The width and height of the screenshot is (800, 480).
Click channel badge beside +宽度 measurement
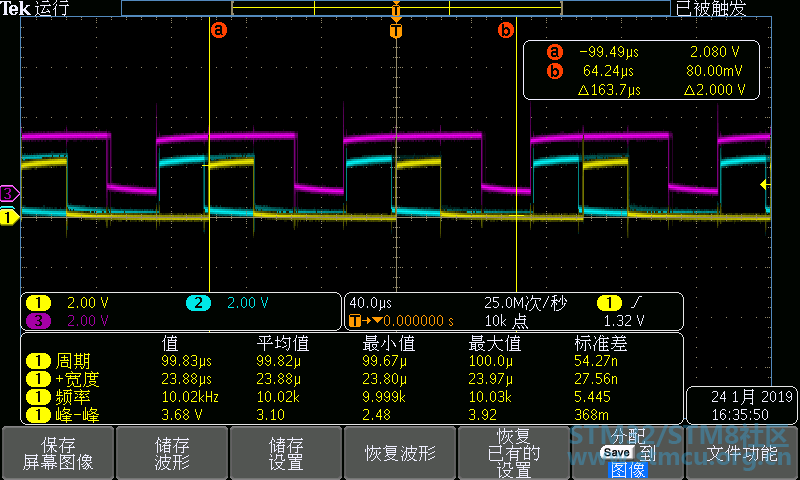[x=38, y=379]
